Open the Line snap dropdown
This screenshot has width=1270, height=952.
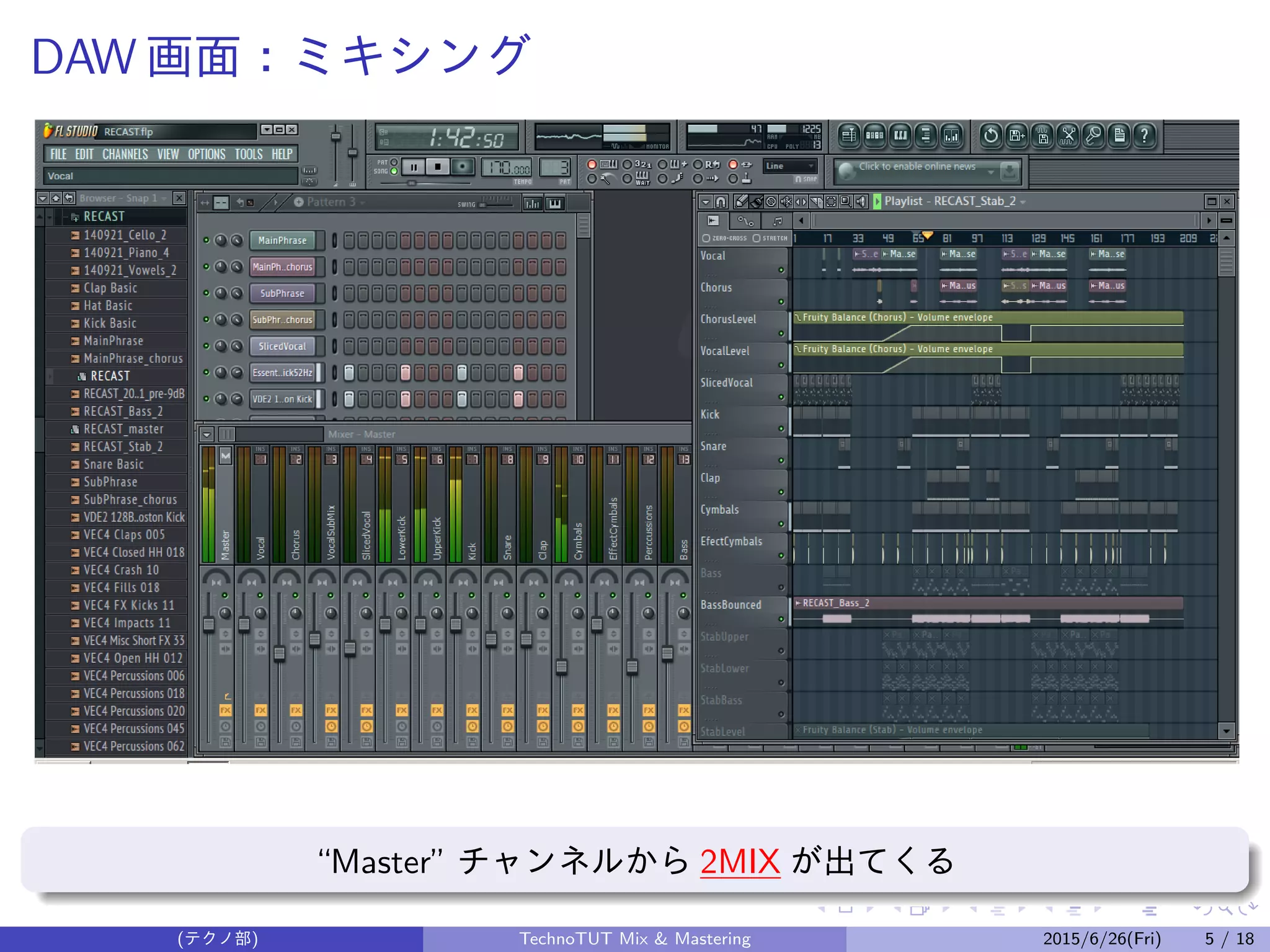tap(790, 166)
